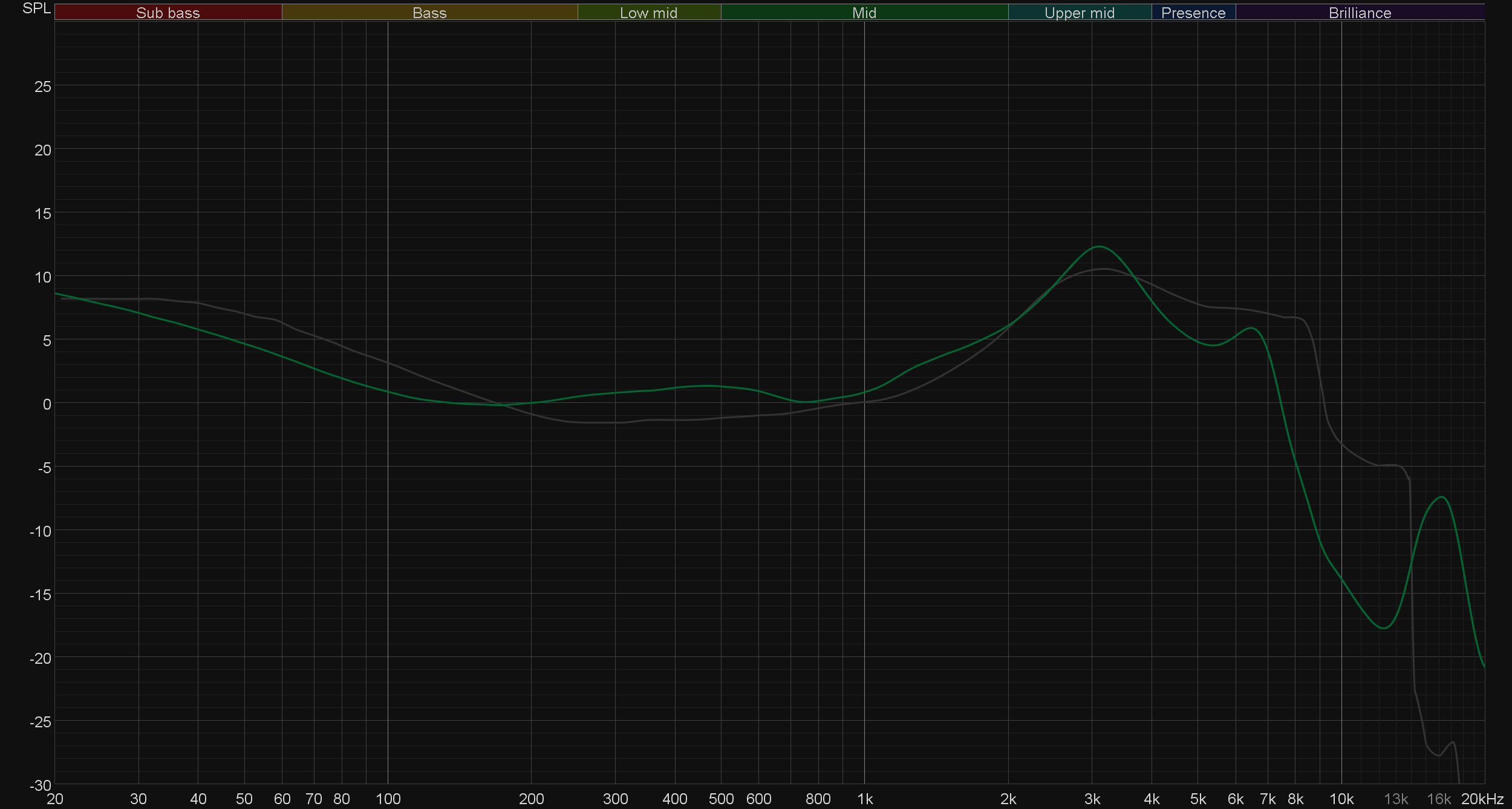Click the 13k frequency axis label
The height and width of the screenshot is (809, 1512).
[x=1396, y=799]
